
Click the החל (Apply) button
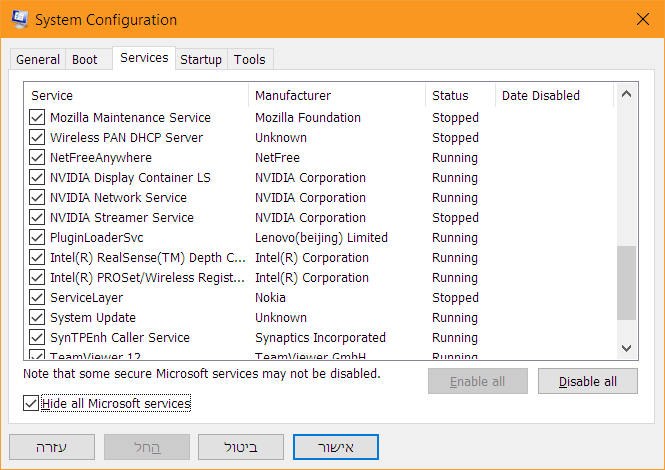(x=147, y=447)
